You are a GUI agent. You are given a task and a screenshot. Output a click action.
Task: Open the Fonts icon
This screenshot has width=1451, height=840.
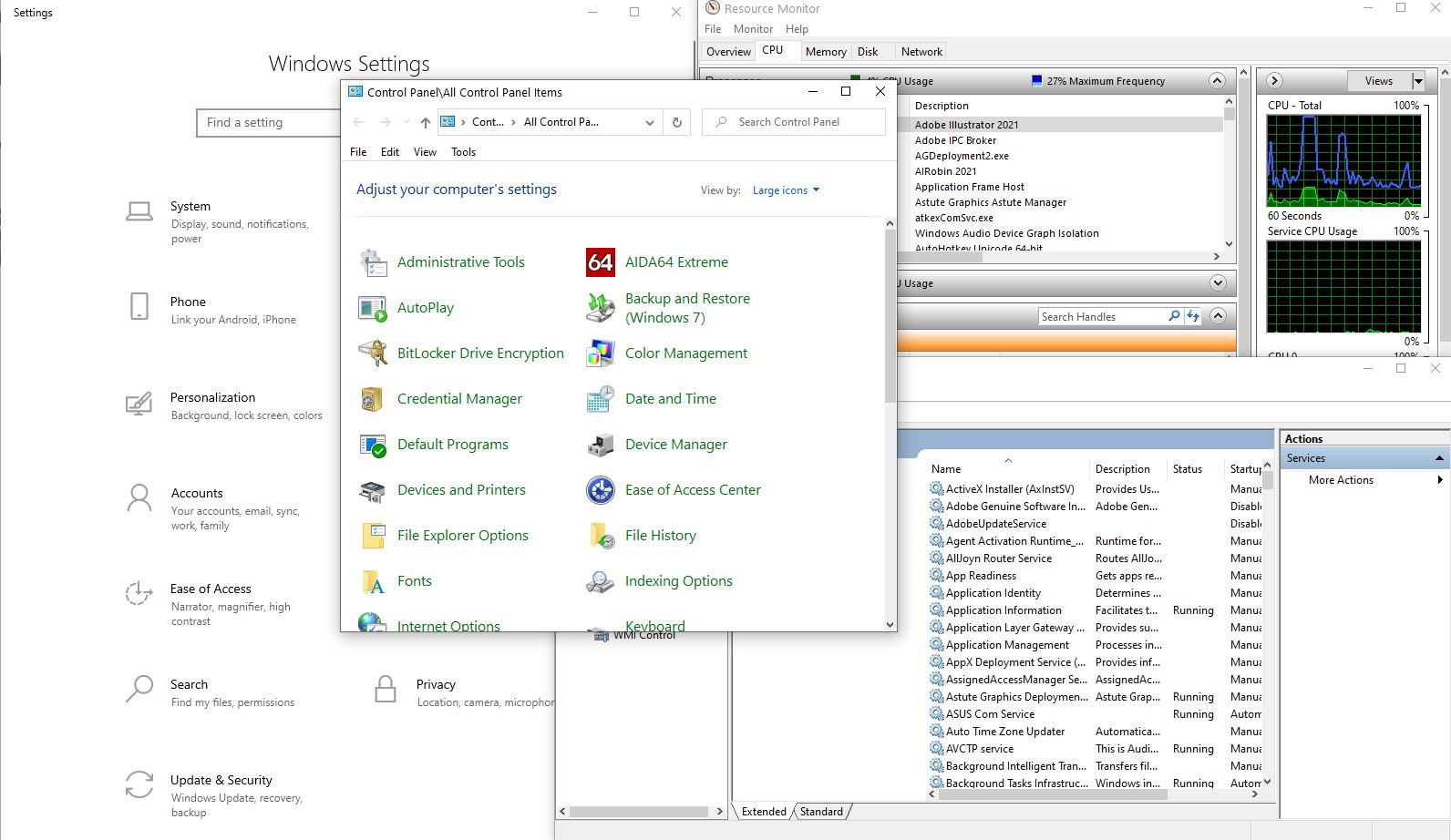(x=373, y=581)
